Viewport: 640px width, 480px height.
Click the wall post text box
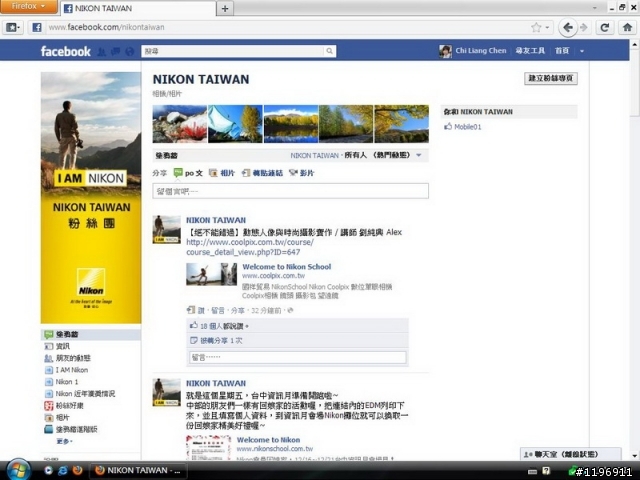(x=291, y=191)
